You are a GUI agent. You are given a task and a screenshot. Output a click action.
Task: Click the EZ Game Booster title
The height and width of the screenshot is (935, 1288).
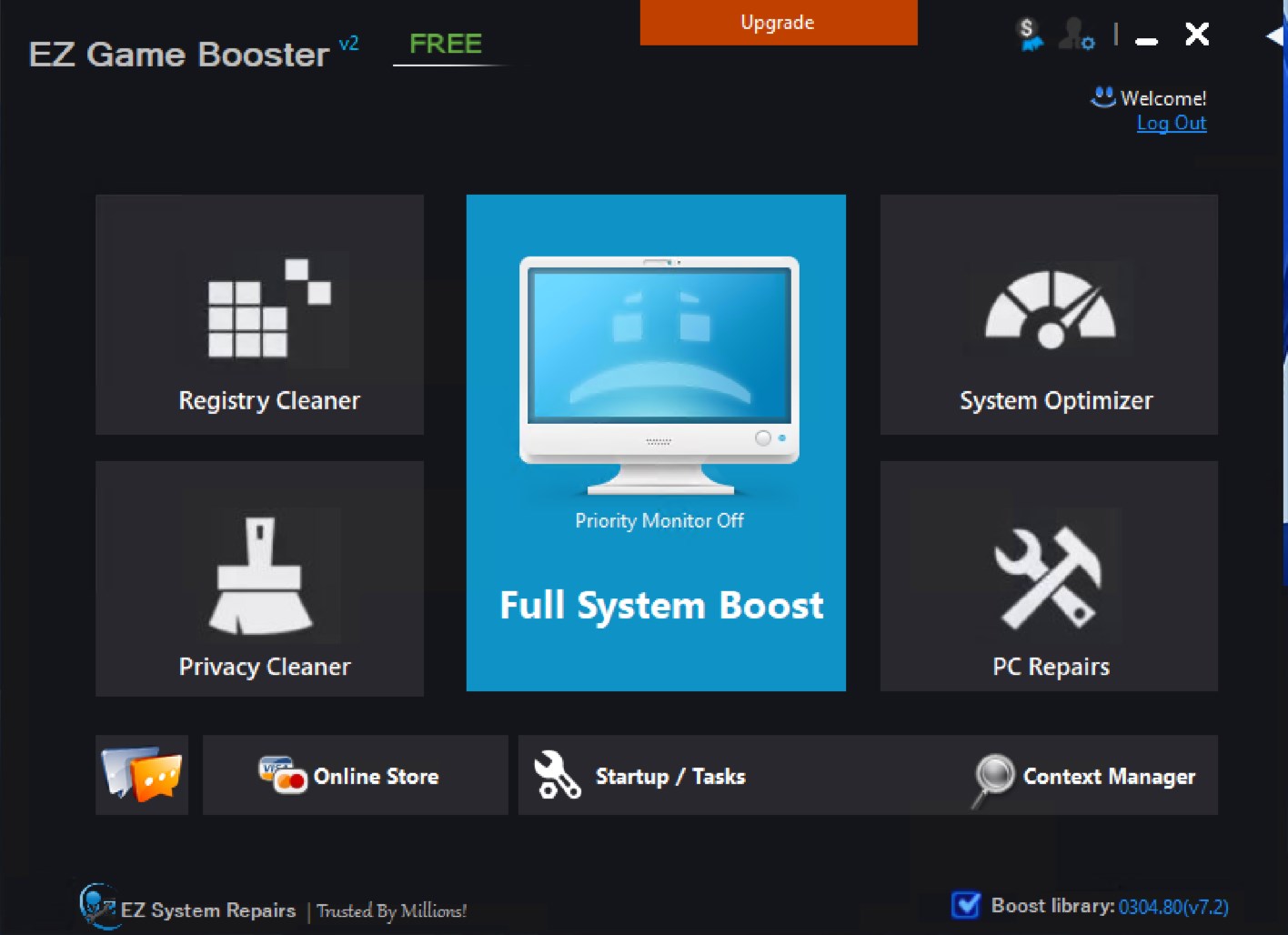click(x=179, y=55)
